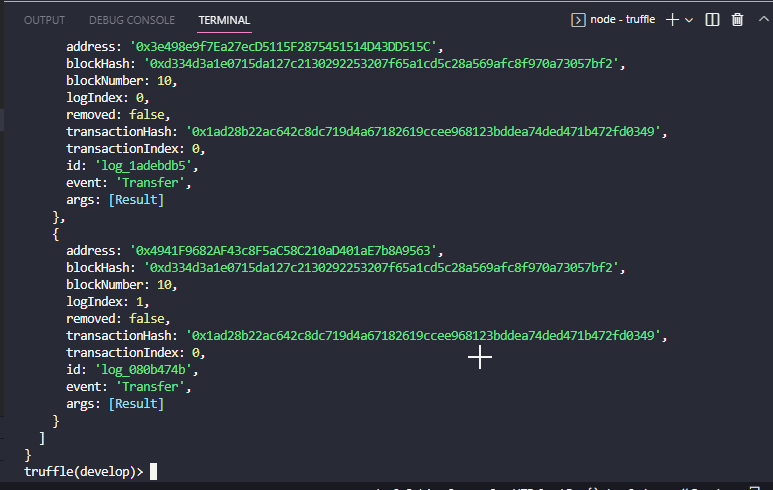773x490 pixels.
Task: Click the second 'transactionIndex: 0' line
Action: [135, 353]
